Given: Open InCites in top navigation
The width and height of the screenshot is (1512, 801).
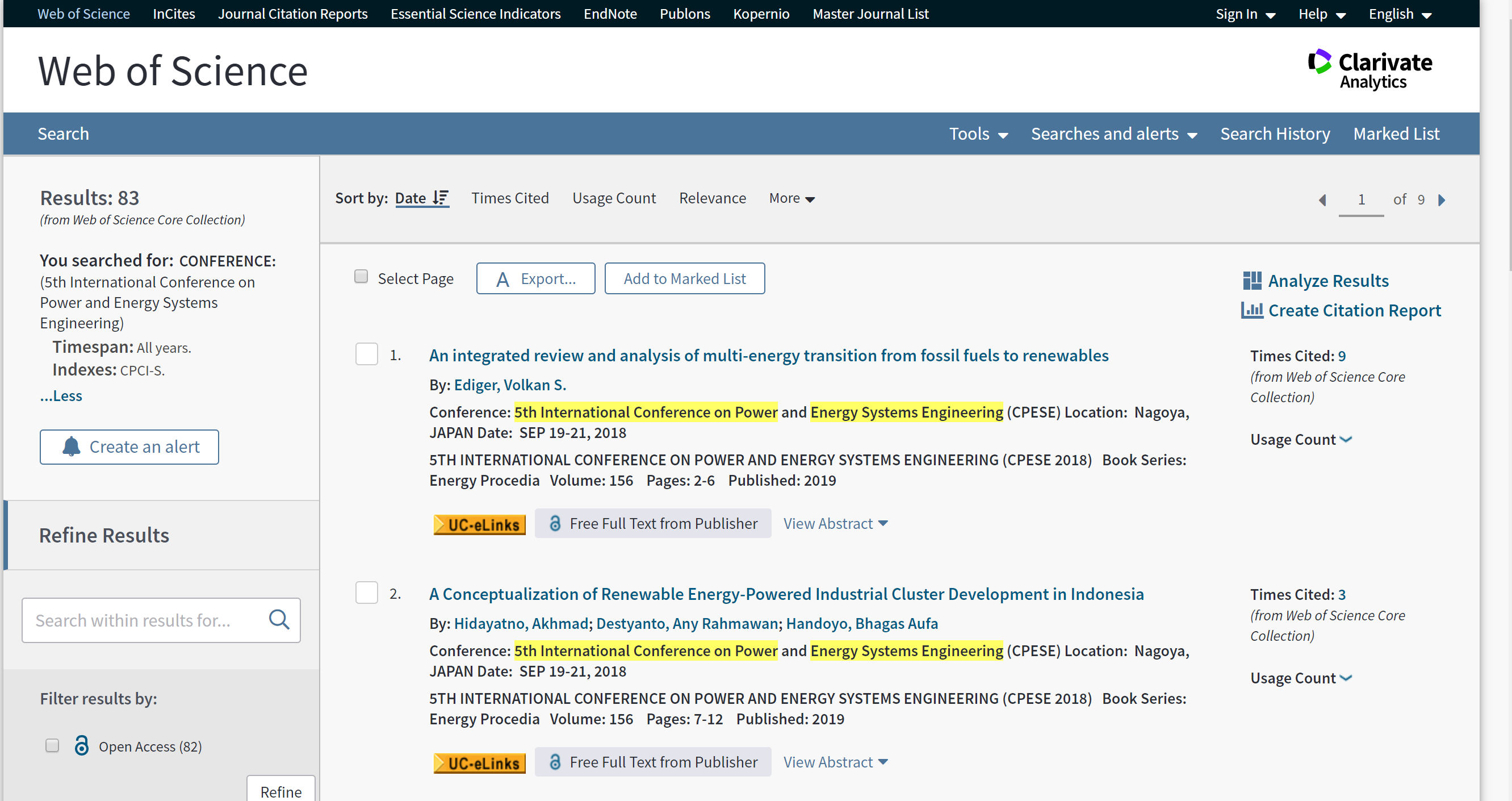Looking at the screenshot, I should [174, 14].
